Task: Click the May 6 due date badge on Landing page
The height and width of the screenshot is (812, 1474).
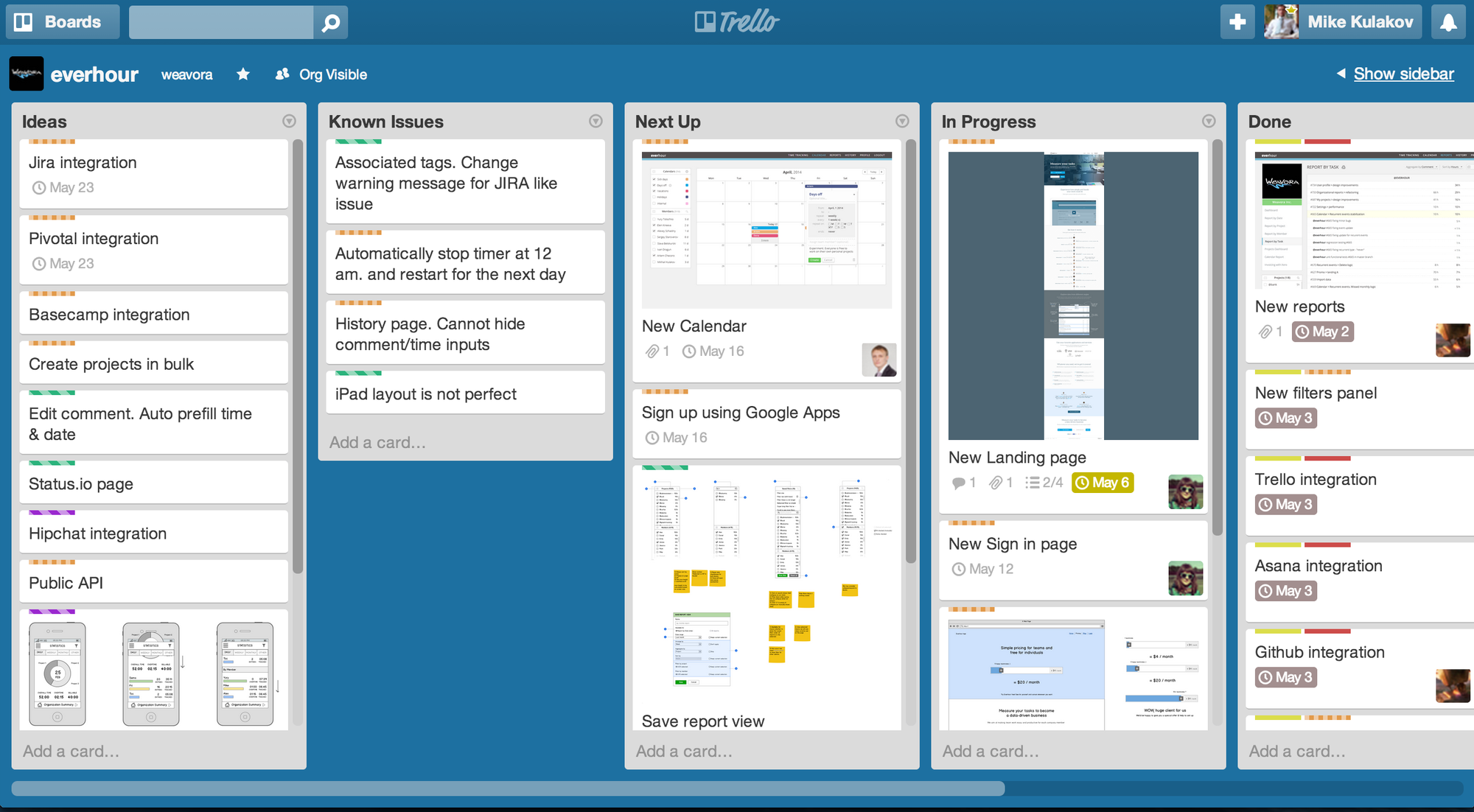Action: 1102,482
